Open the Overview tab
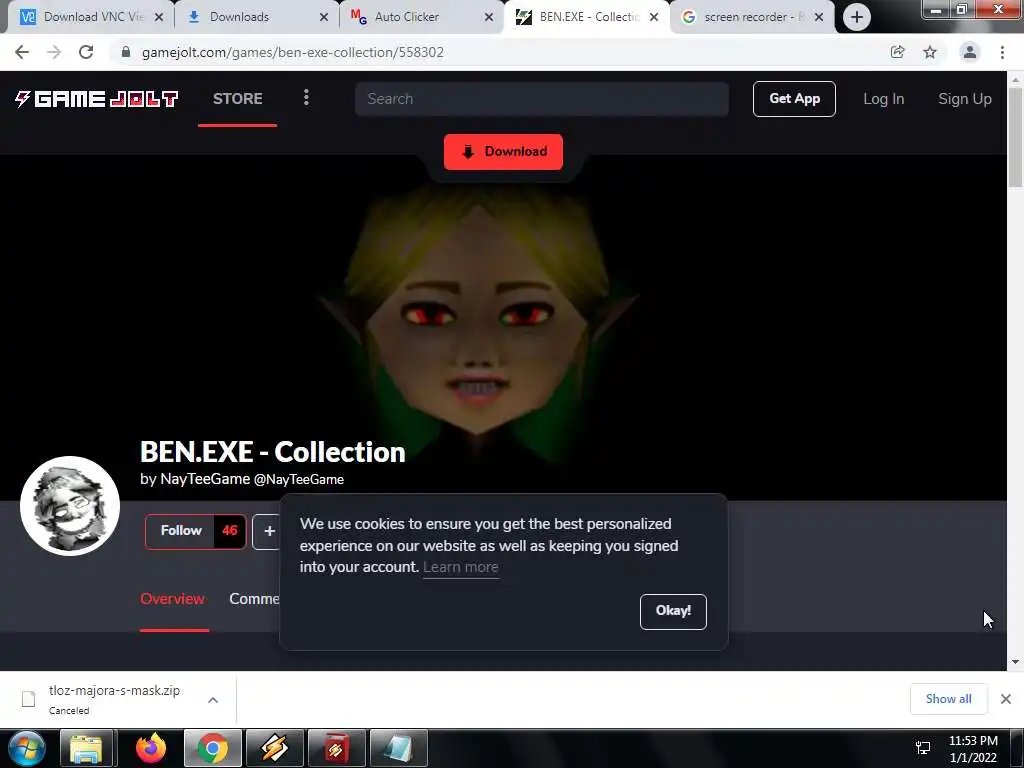Viewport: 1024px width, 768px height. (x=172, y=599)
